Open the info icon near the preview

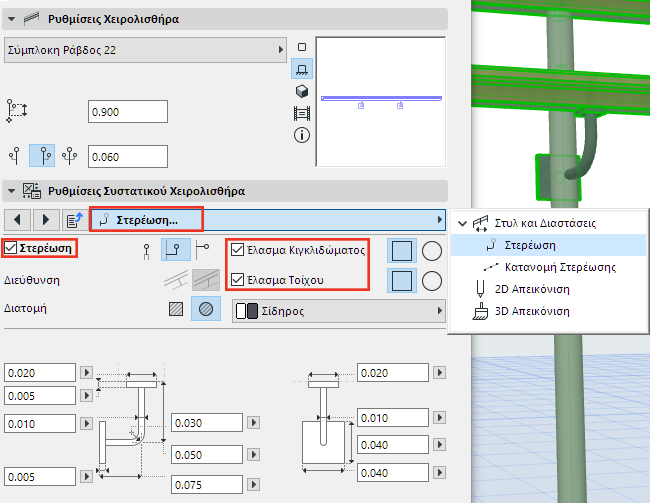(x=302, y=135)
